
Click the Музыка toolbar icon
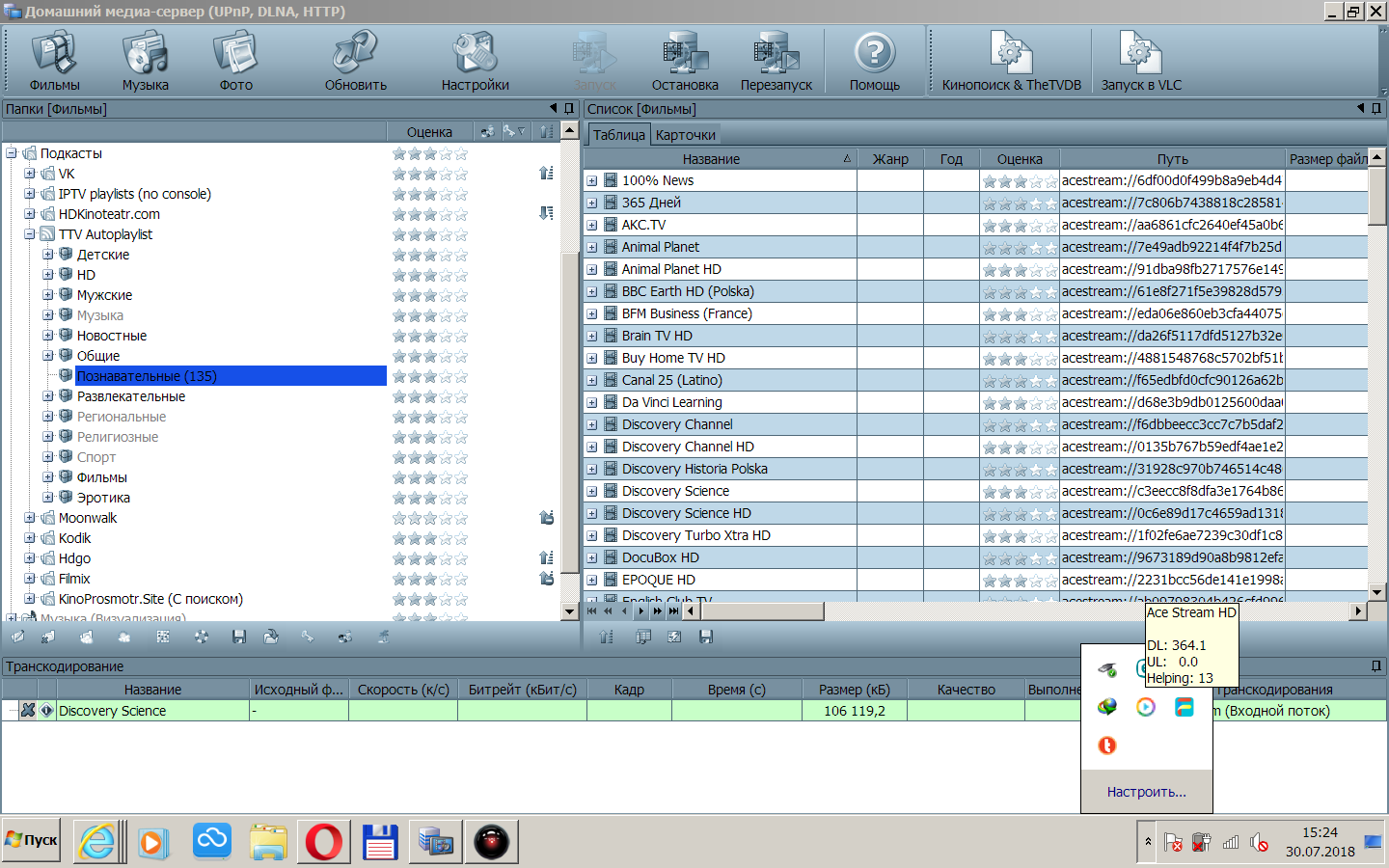(146, 60)
